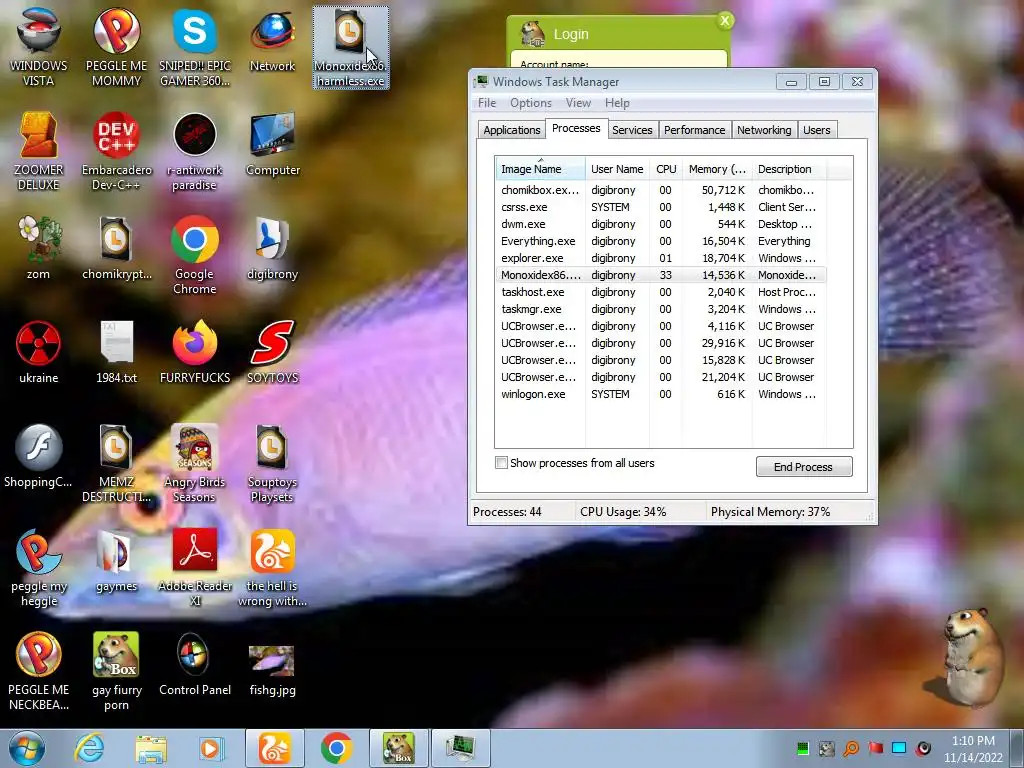This screenshot has width=1024, height=768.
Task: Select the PEGGLE ME MOMMY desktop icon
Action: [x=116, y=47]
